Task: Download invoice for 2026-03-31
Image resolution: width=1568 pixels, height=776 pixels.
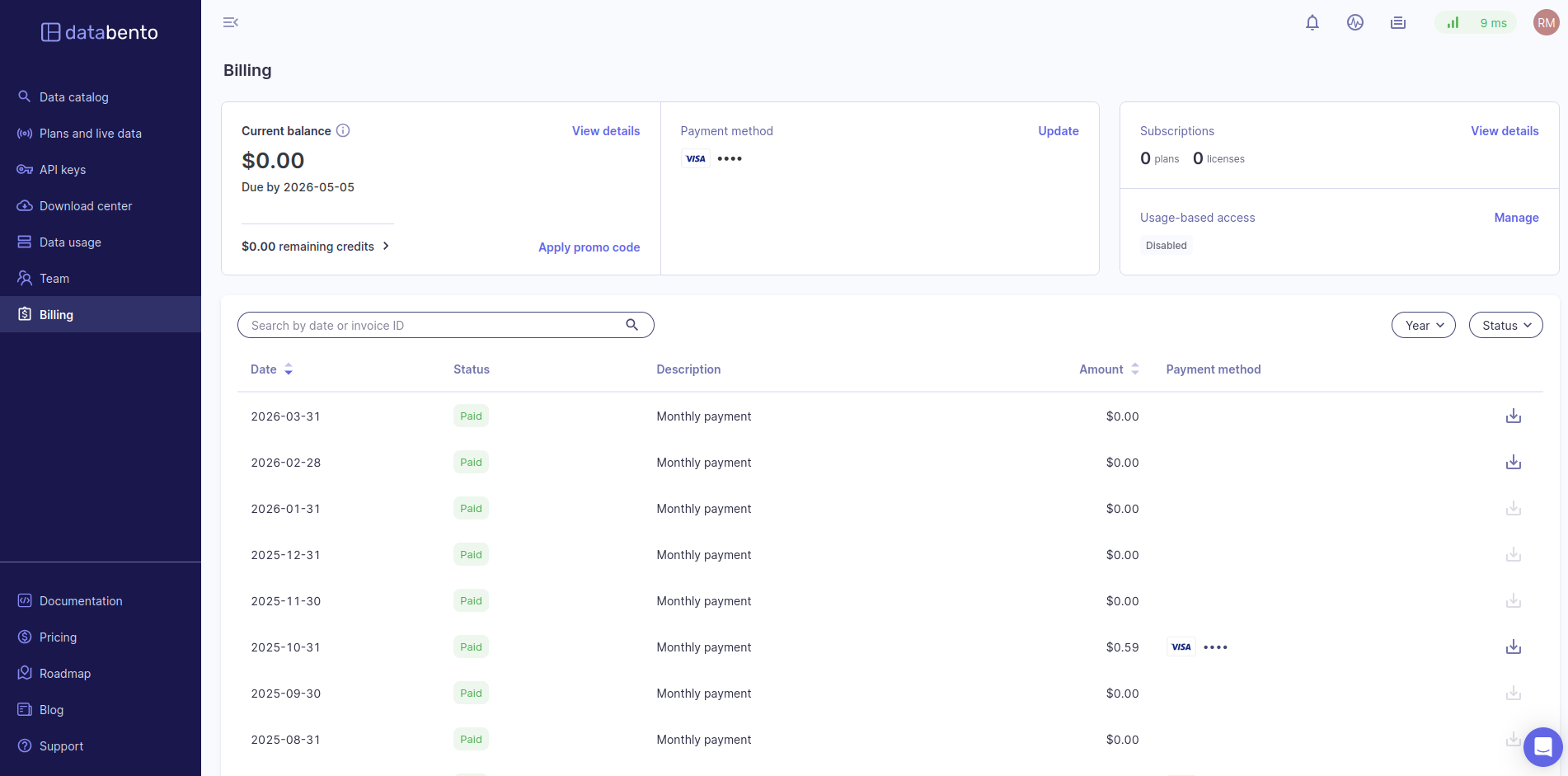Action: [1514, 416]
